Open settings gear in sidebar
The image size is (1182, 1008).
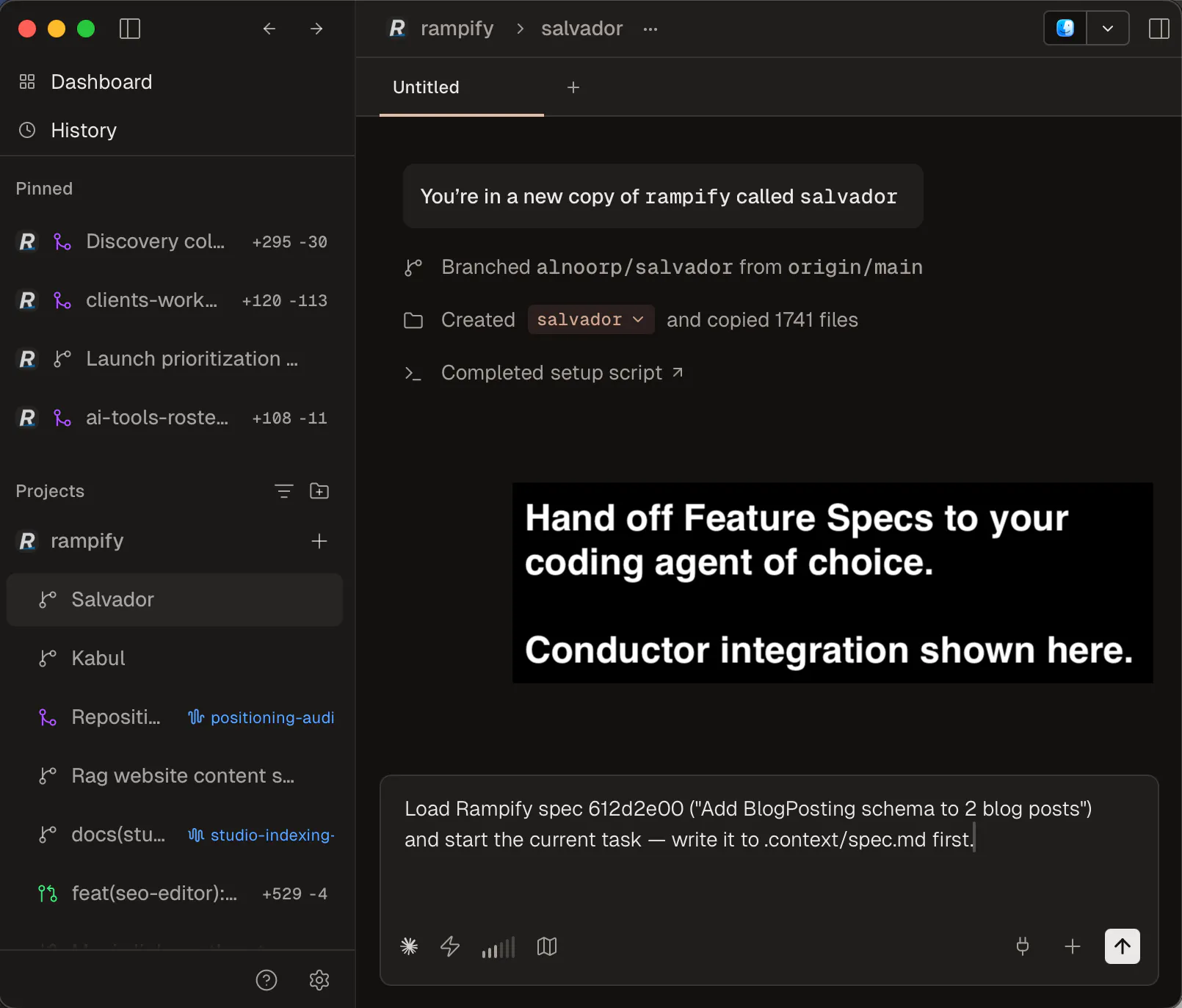(319, 980)
